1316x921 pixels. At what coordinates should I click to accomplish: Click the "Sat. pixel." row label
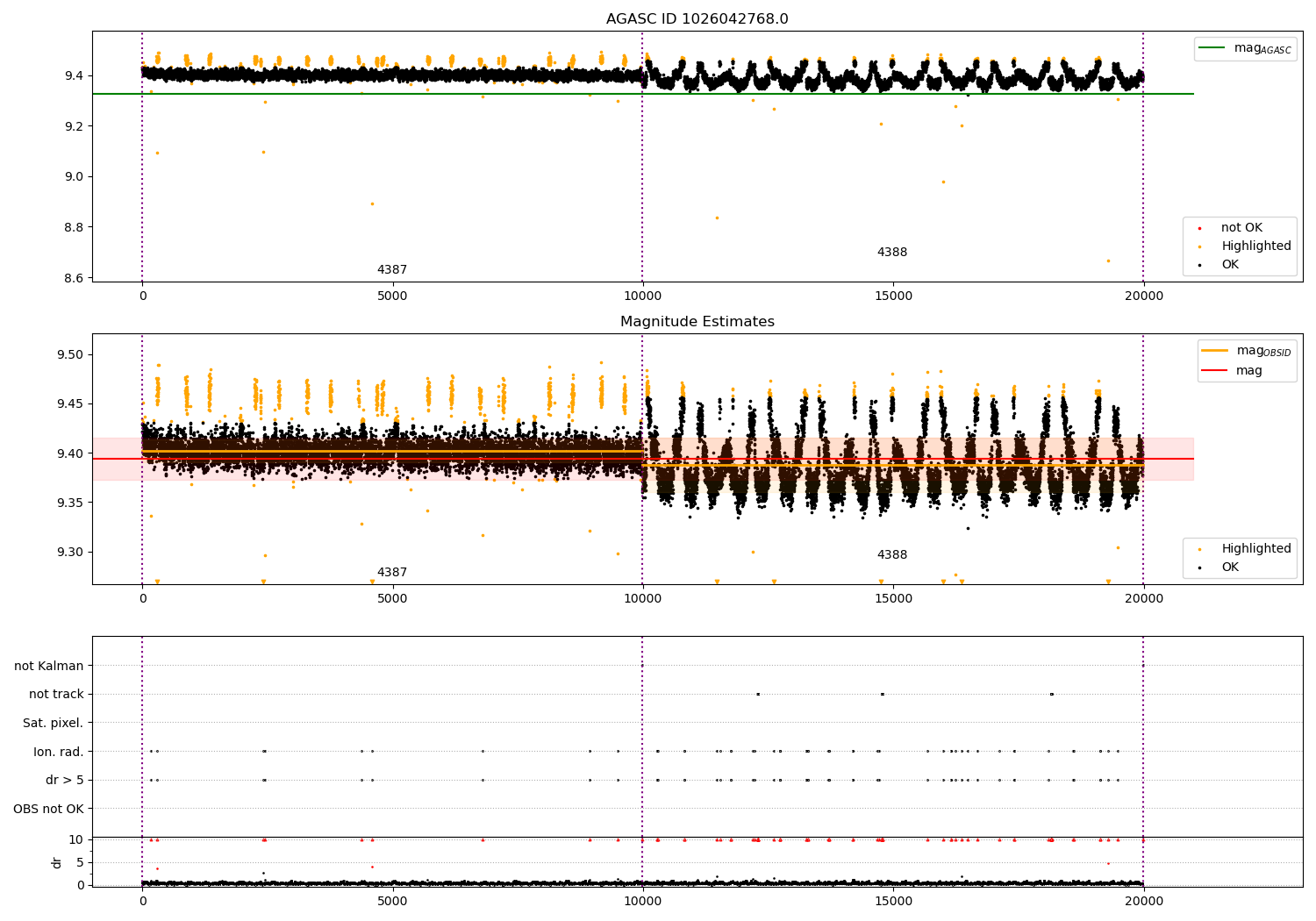[x=54, y=724]
